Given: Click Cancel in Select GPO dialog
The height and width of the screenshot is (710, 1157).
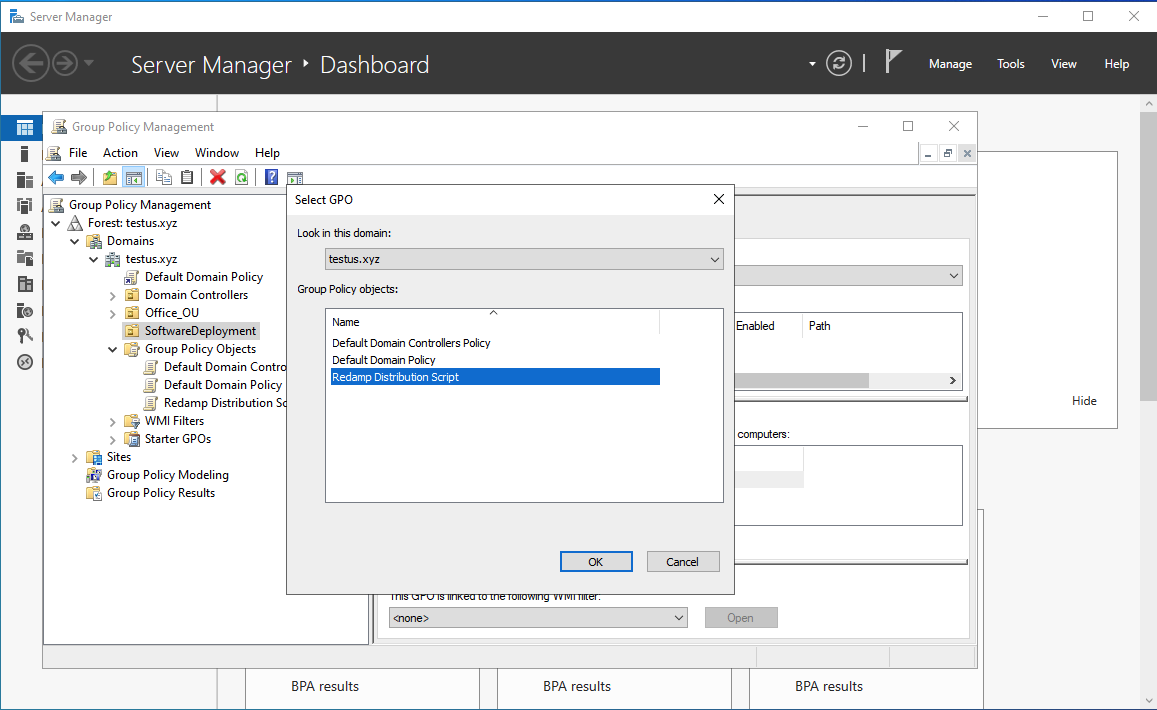Looking at the screenshot, I should (682, 562).
